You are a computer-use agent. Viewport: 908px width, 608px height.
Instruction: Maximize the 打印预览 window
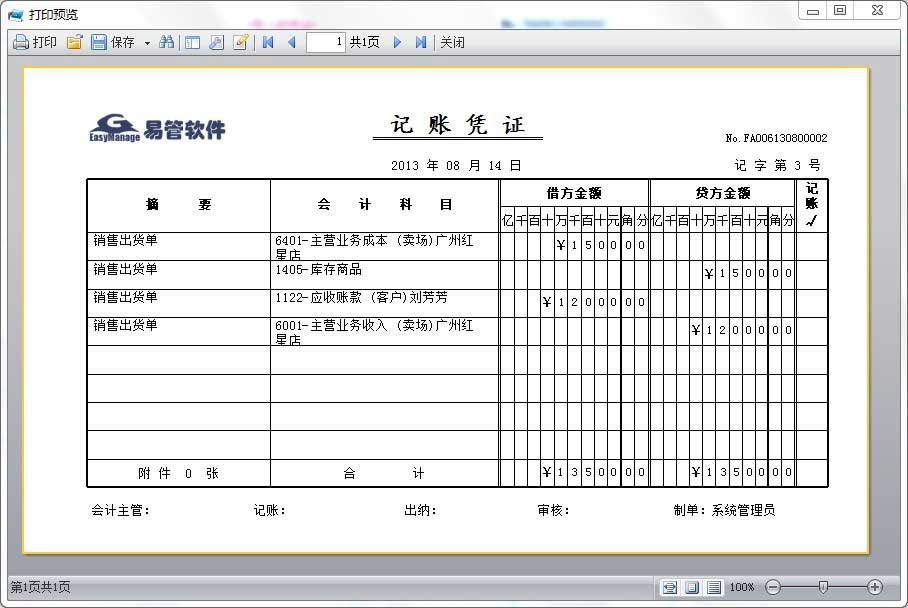[840, 10]
